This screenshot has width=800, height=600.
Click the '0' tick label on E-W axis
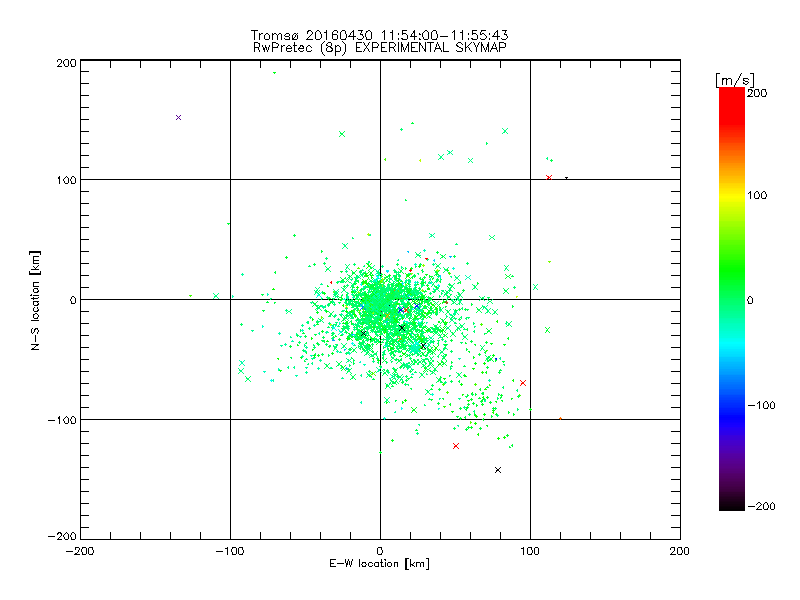coord(380,551)
